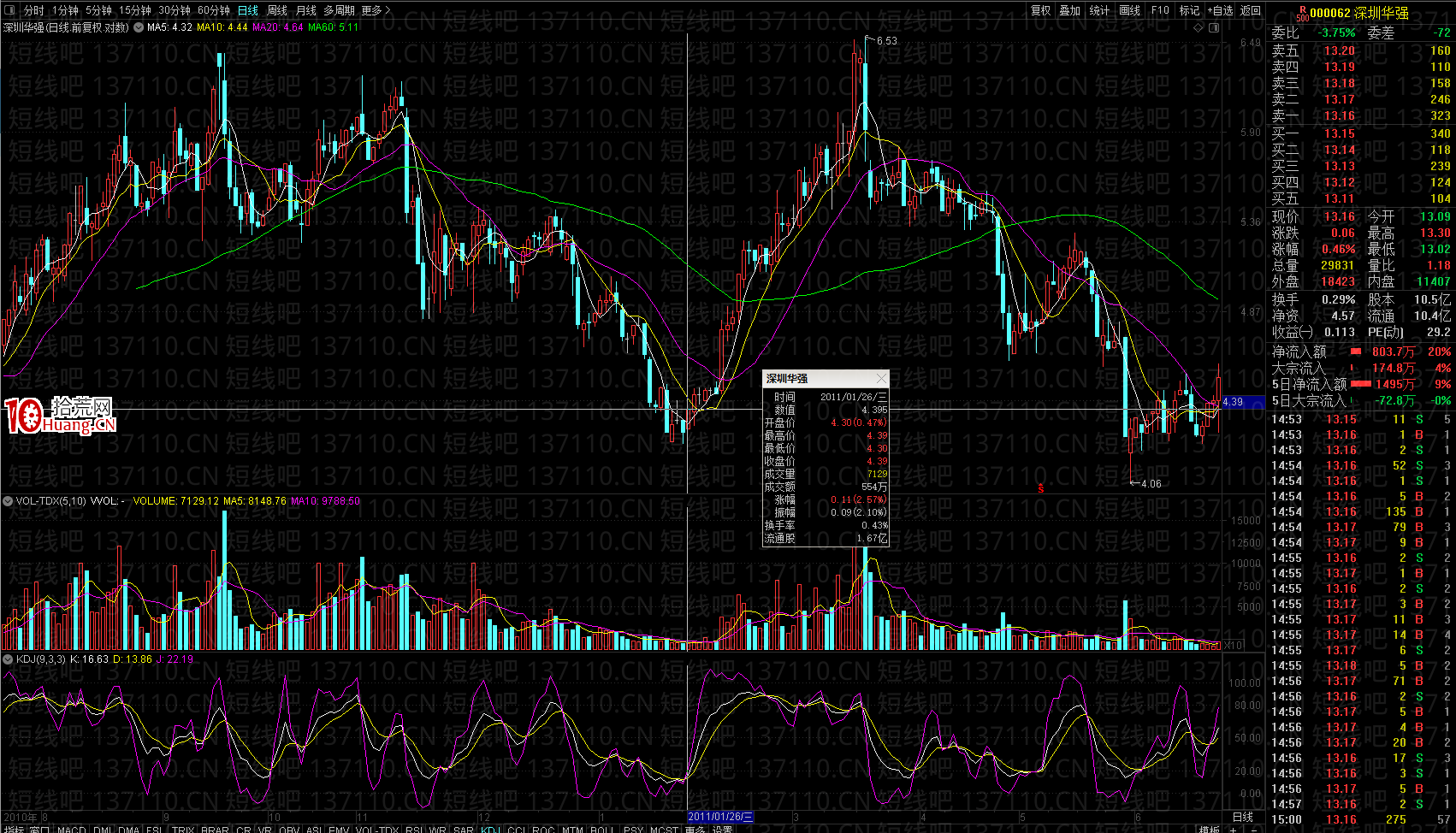Switch to the 周线 weekly chart
Screen dimensions: 1456x833
click(x=277, y=10)
